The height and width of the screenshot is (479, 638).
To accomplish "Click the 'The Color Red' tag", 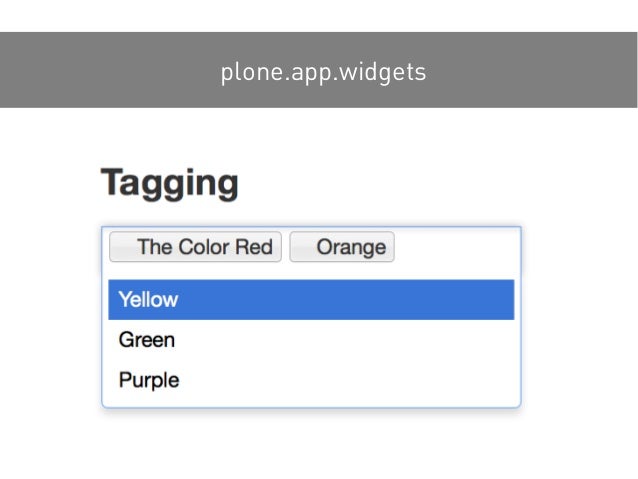I will pos(196,247).
